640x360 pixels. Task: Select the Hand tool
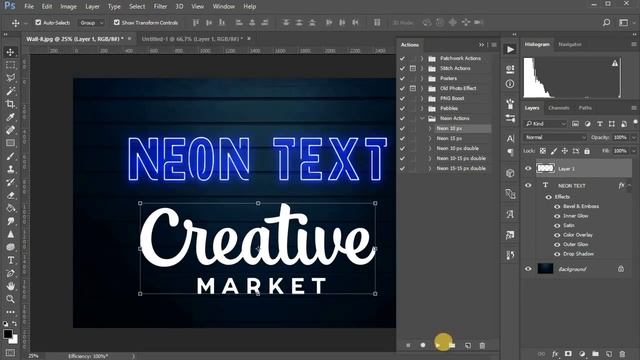point(11,286)
